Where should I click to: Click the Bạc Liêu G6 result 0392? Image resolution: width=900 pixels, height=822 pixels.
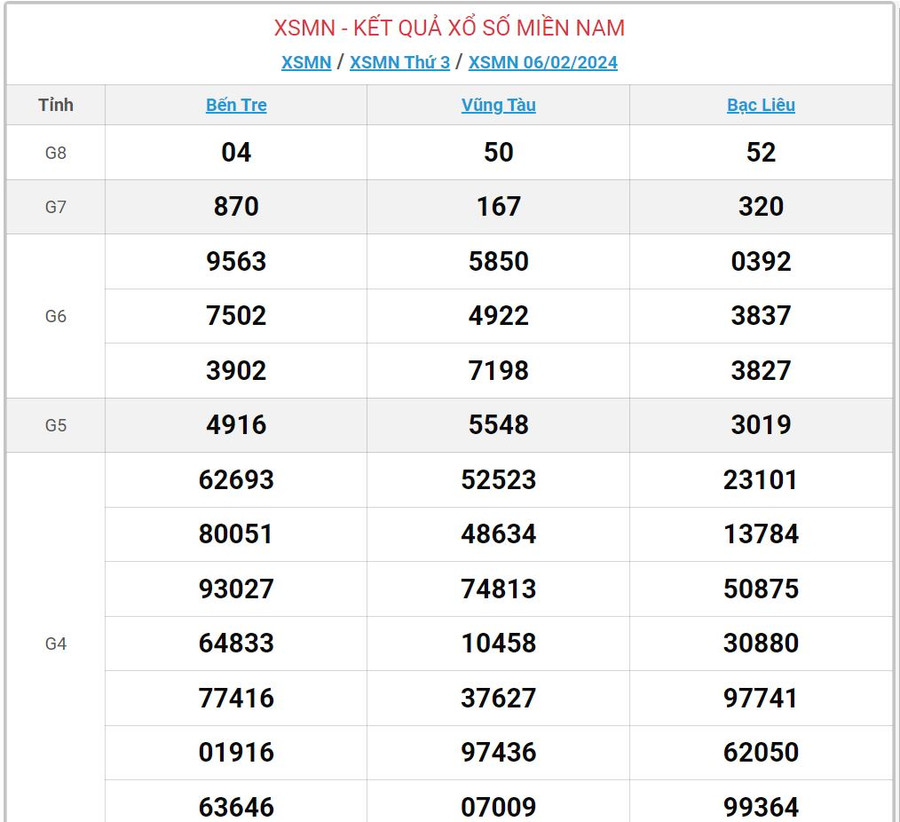(x=761, y=262)
